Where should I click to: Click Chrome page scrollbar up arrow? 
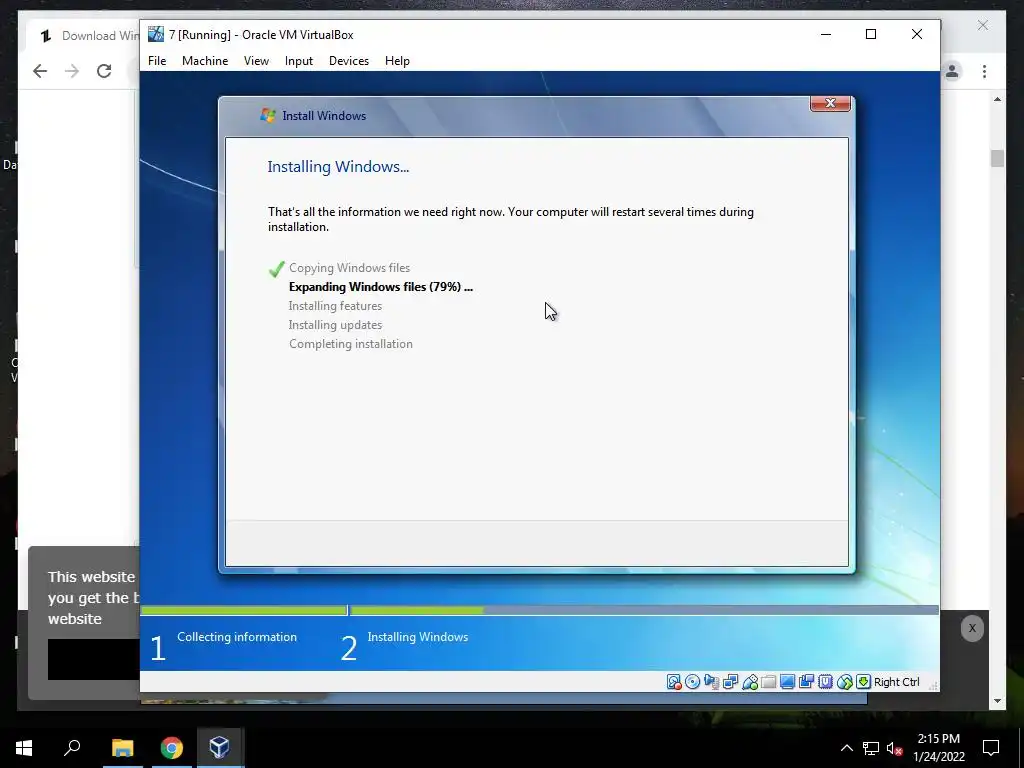tap(997, 99)
